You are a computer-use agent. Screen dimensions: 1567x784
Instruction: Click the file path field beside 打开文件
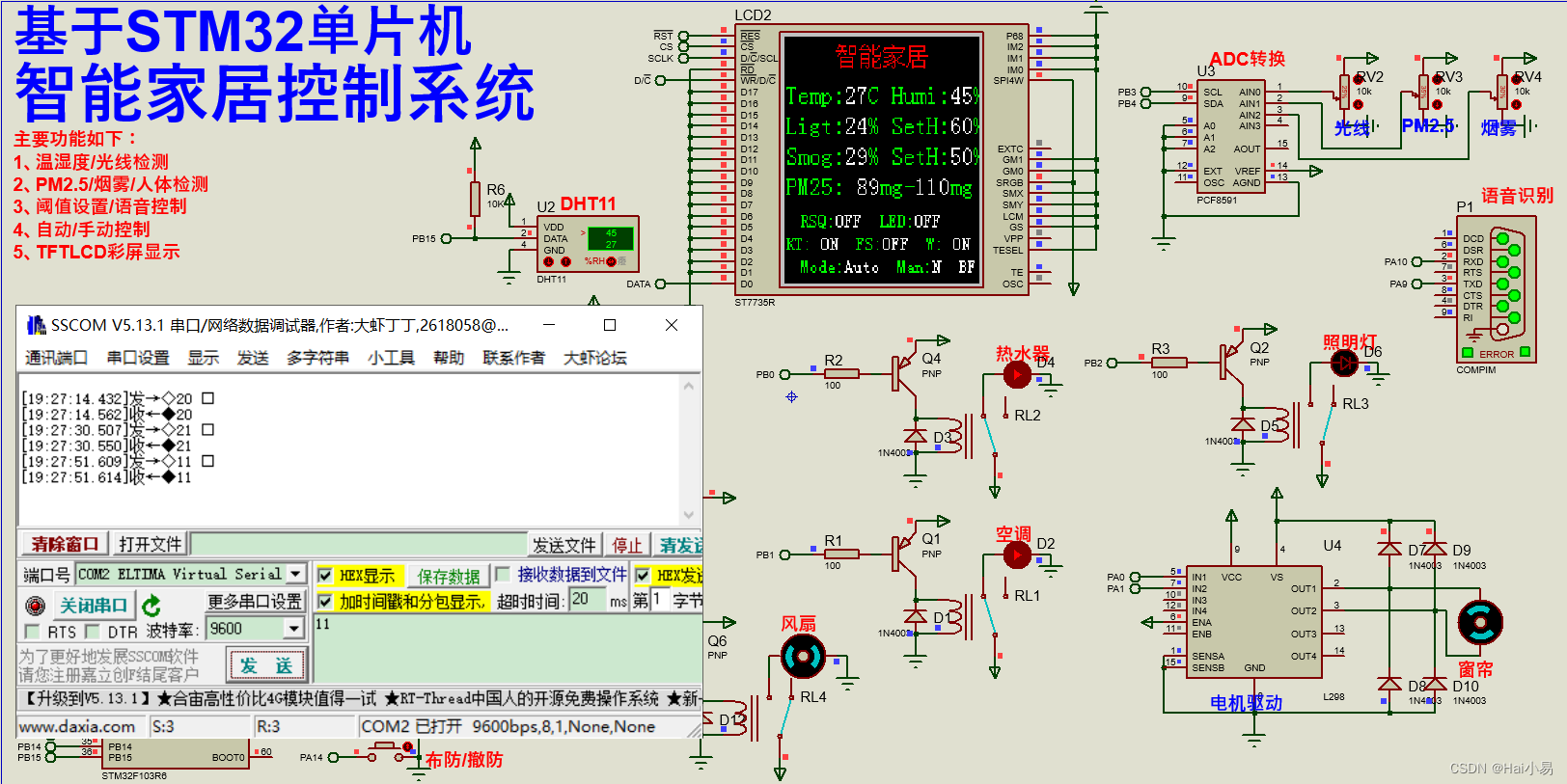[x=358, y=544]
